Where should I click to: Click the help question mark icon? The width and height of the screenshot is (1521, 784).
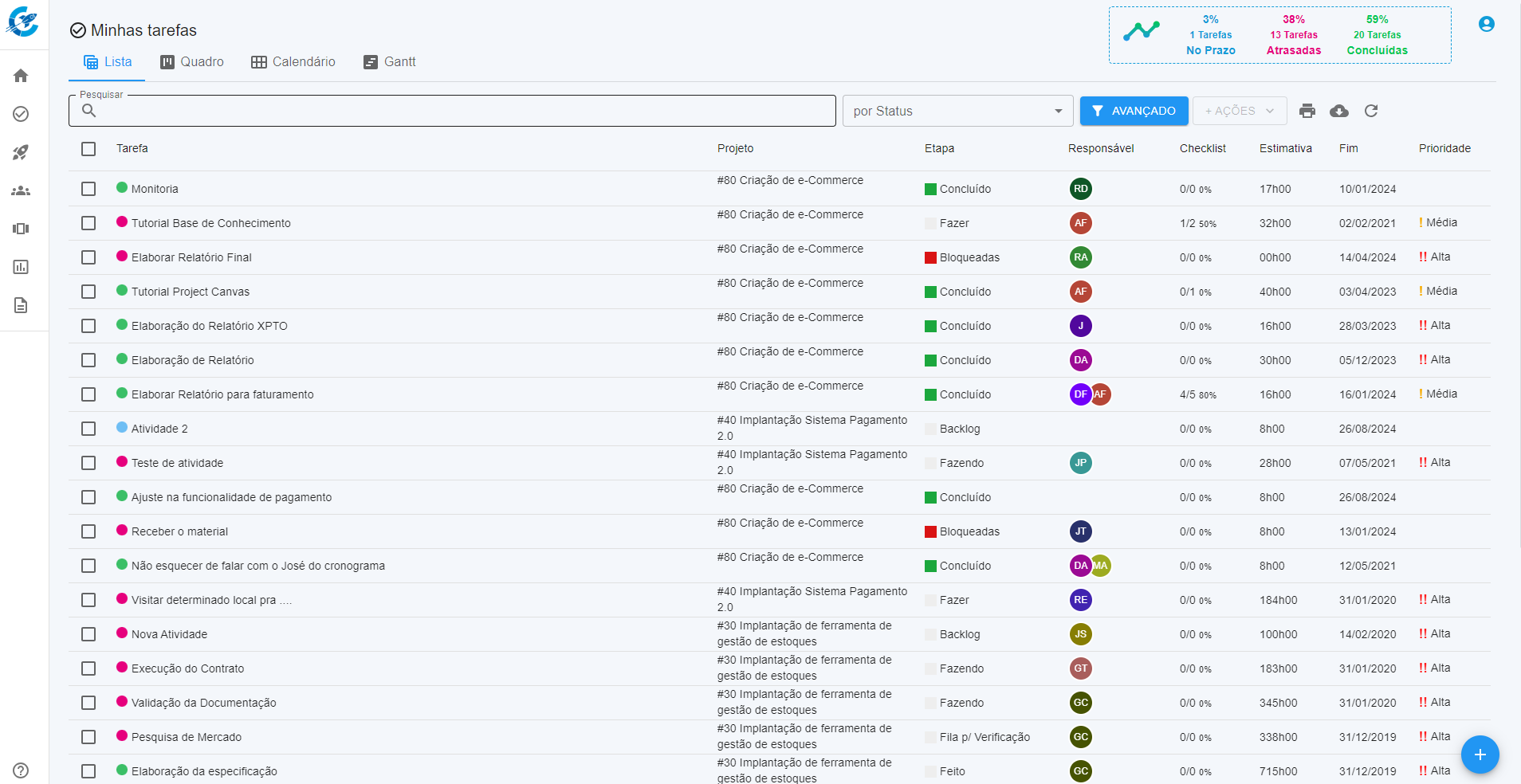21,770
